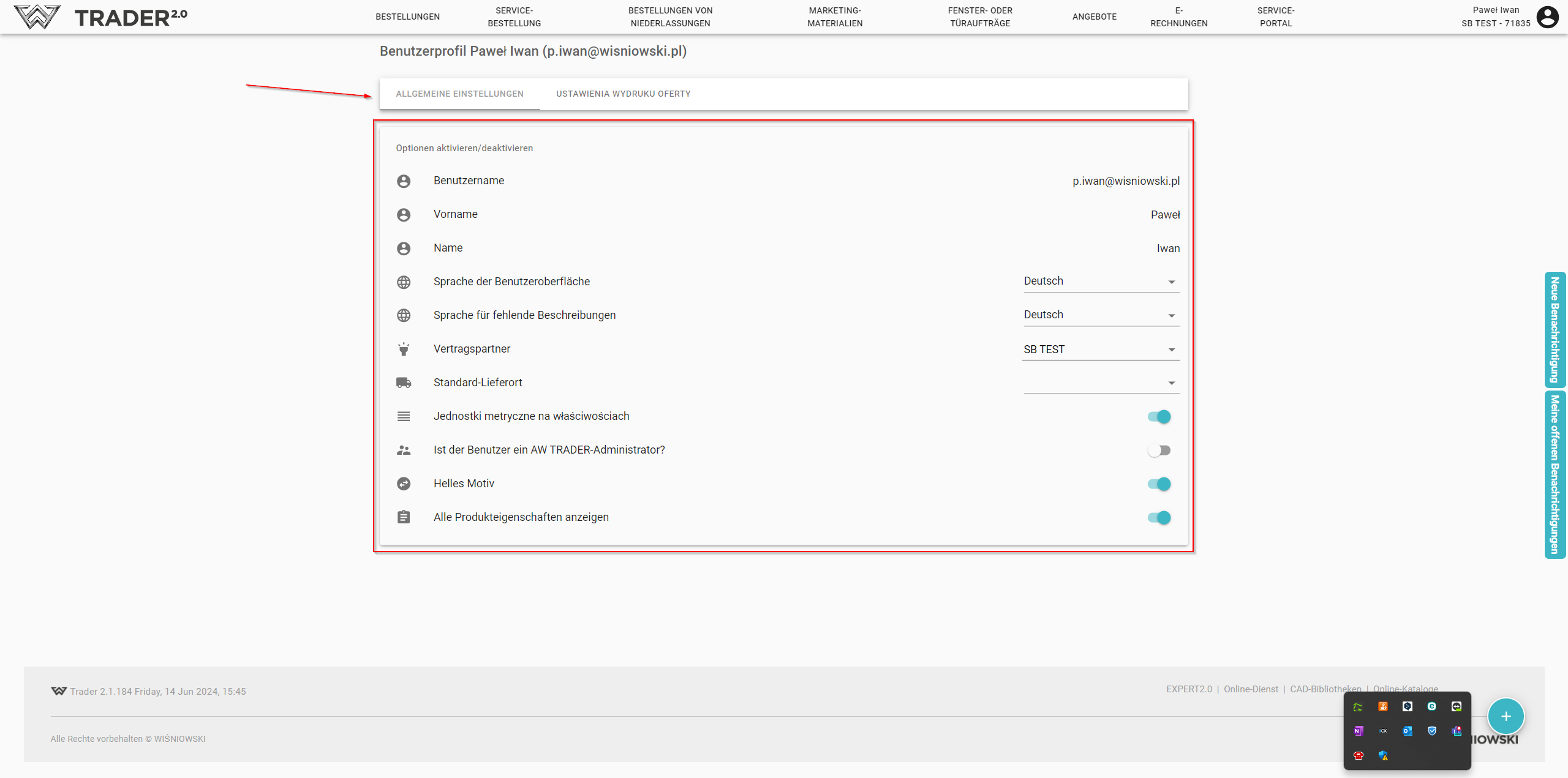
Task: Open the Neue Benachrichtigung side panel
Action: point(1555,329)
